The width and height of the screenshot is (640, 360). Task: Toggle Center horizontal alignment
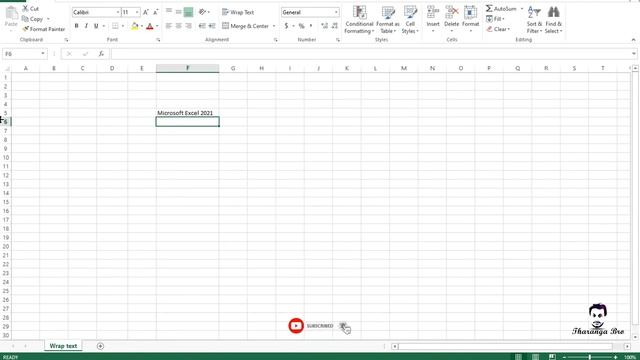pos(178,26)
